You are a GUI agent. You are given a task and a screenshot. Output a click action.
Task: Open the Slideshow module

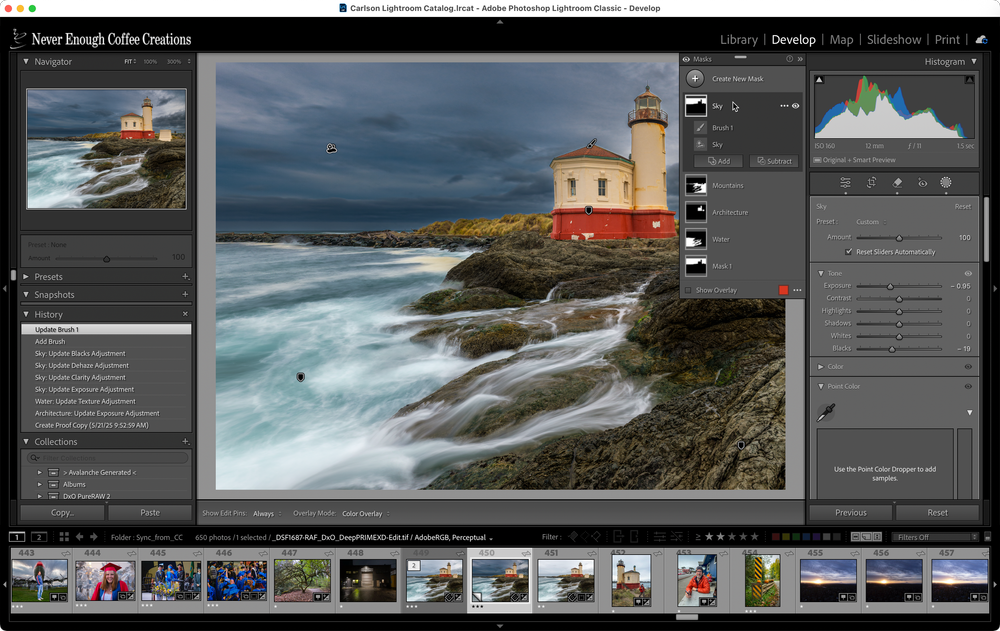(x=893, y=40)
